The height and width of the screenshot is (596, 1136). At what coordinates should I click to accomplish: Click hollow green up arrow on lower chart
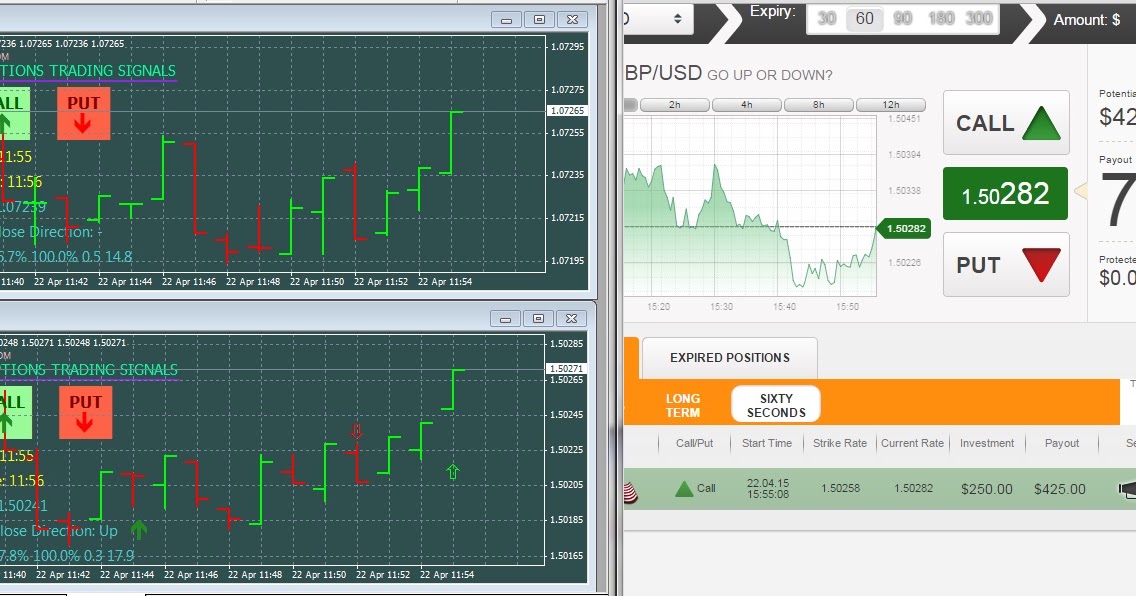(453, 472)
